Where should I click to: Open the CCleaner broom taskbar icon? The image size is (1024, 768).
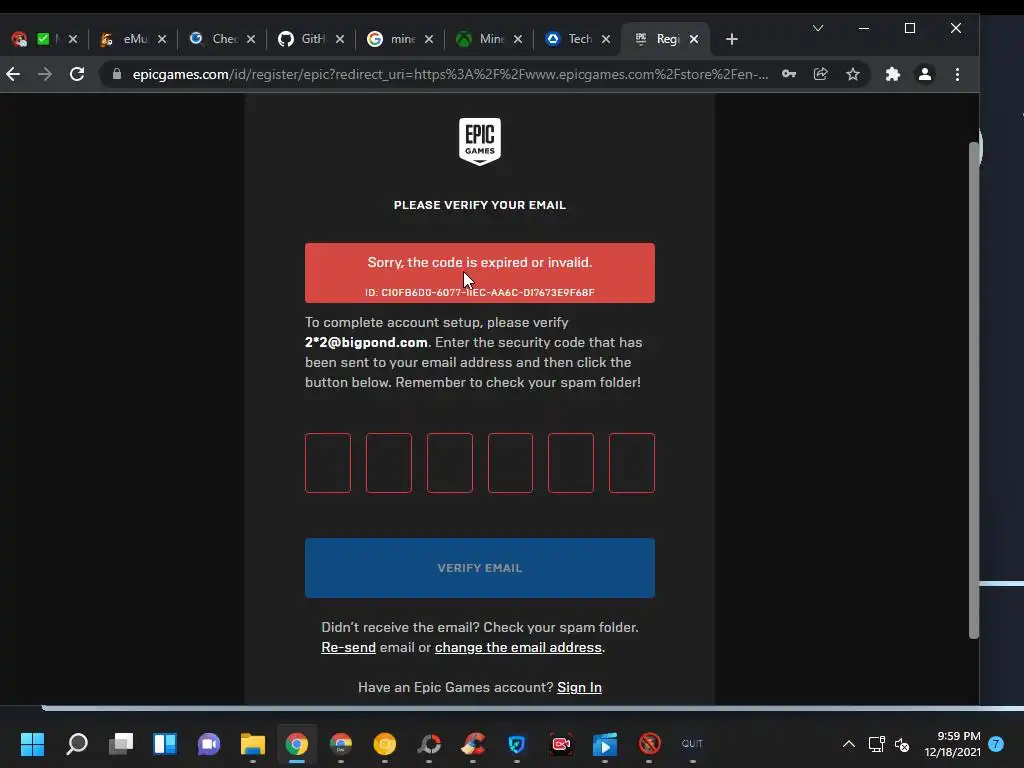pos(473,743)
